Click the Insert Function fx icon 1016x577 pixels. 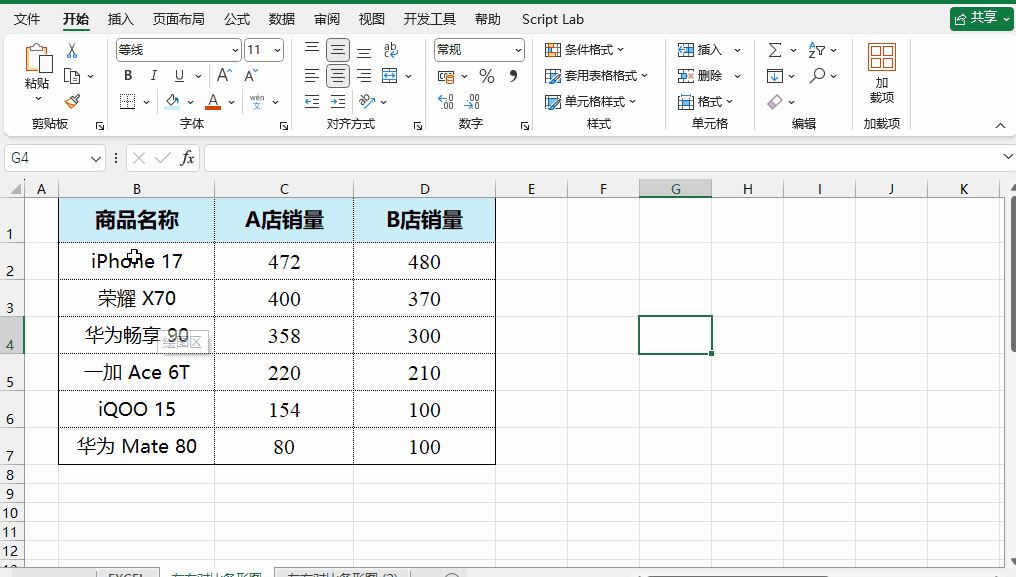(x=187, y=158)
